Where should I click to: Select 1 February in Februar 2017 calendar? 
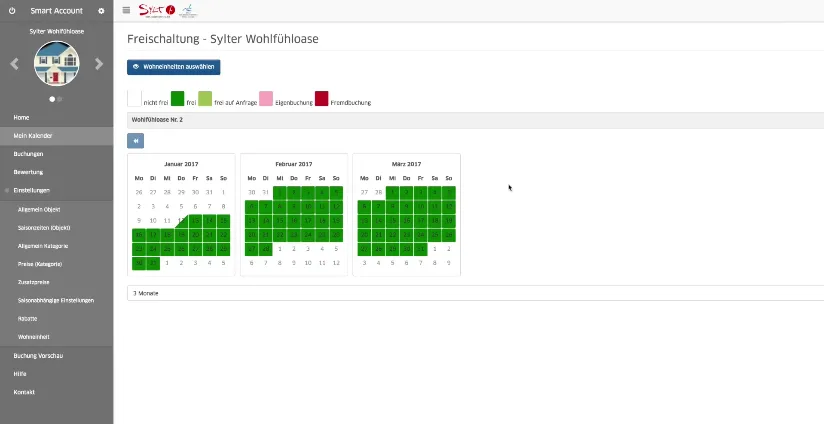[x=280, y=192]
